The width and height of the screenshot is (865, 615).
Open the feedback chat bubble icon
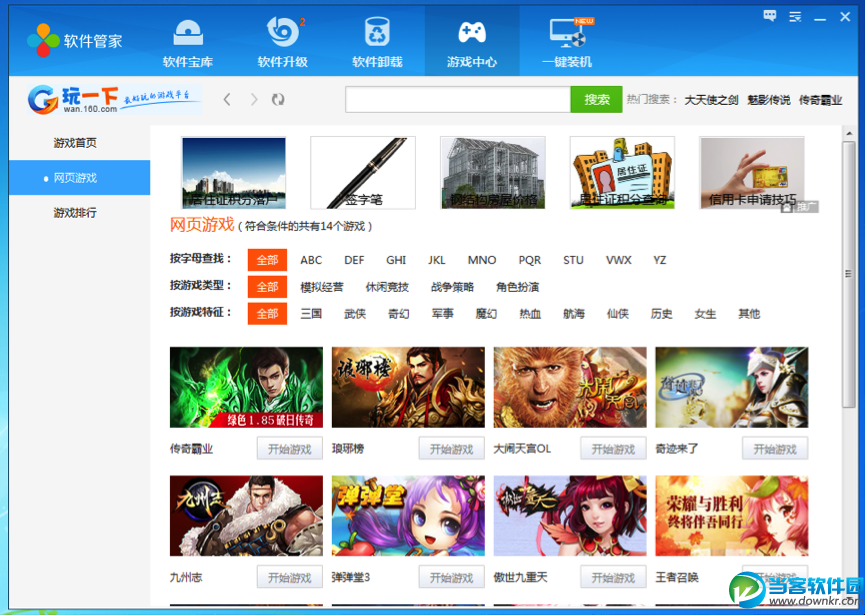pyautogui.click(x=770, y=16)
